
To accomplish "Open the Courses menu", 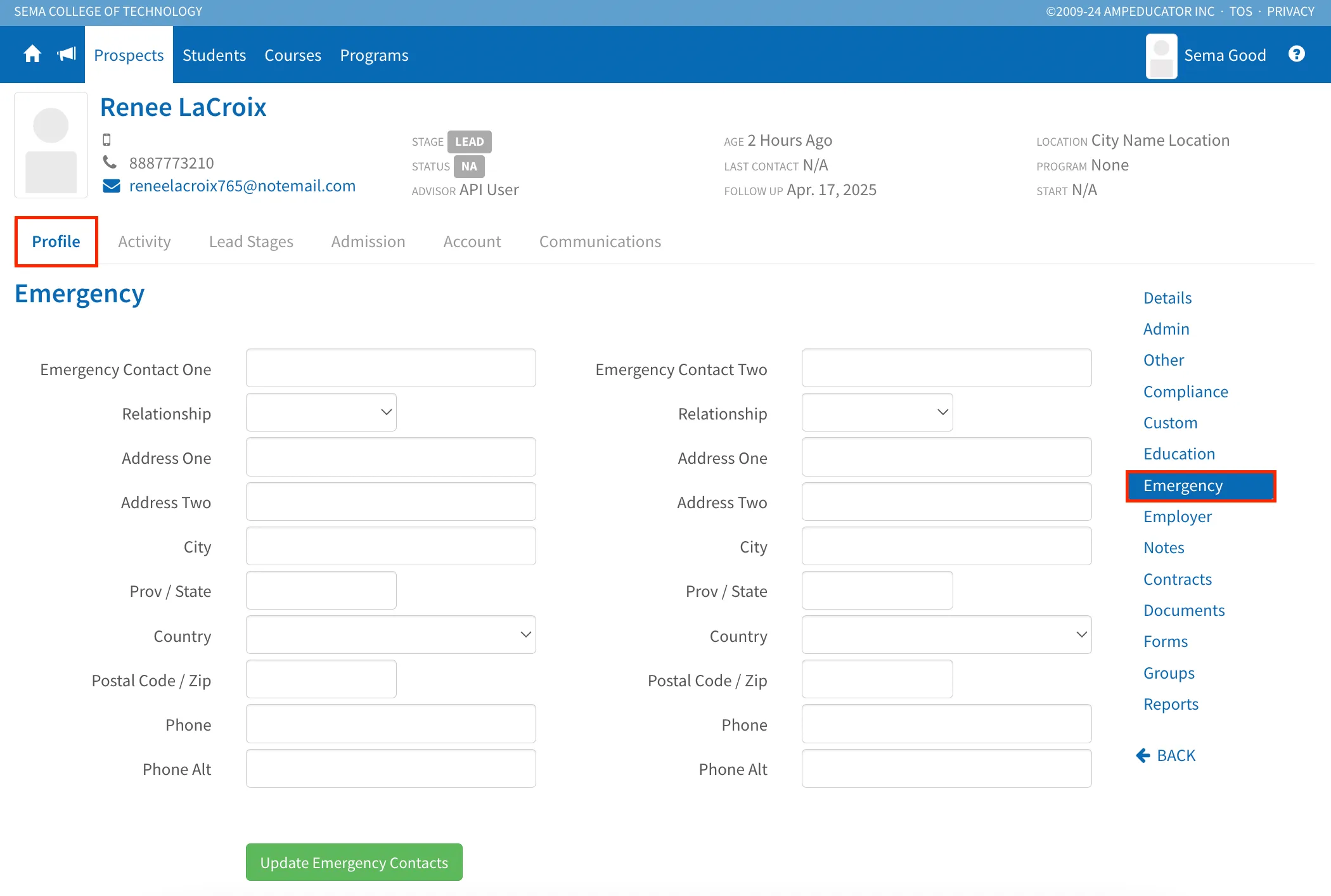I will pyautogui.click(x=293, y=55).
